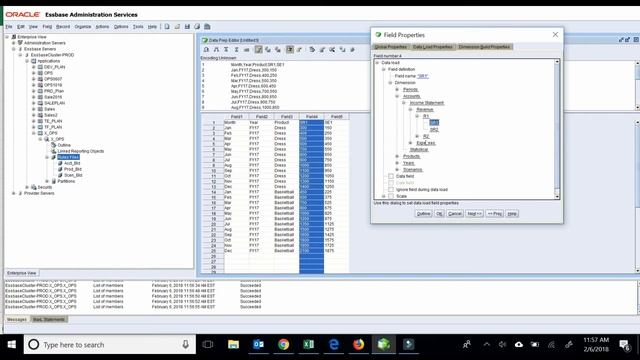The width and height of the screenshot is (640, 360).
Task: Collapse the Accounts dimension node
Action: tap(397, 96)
